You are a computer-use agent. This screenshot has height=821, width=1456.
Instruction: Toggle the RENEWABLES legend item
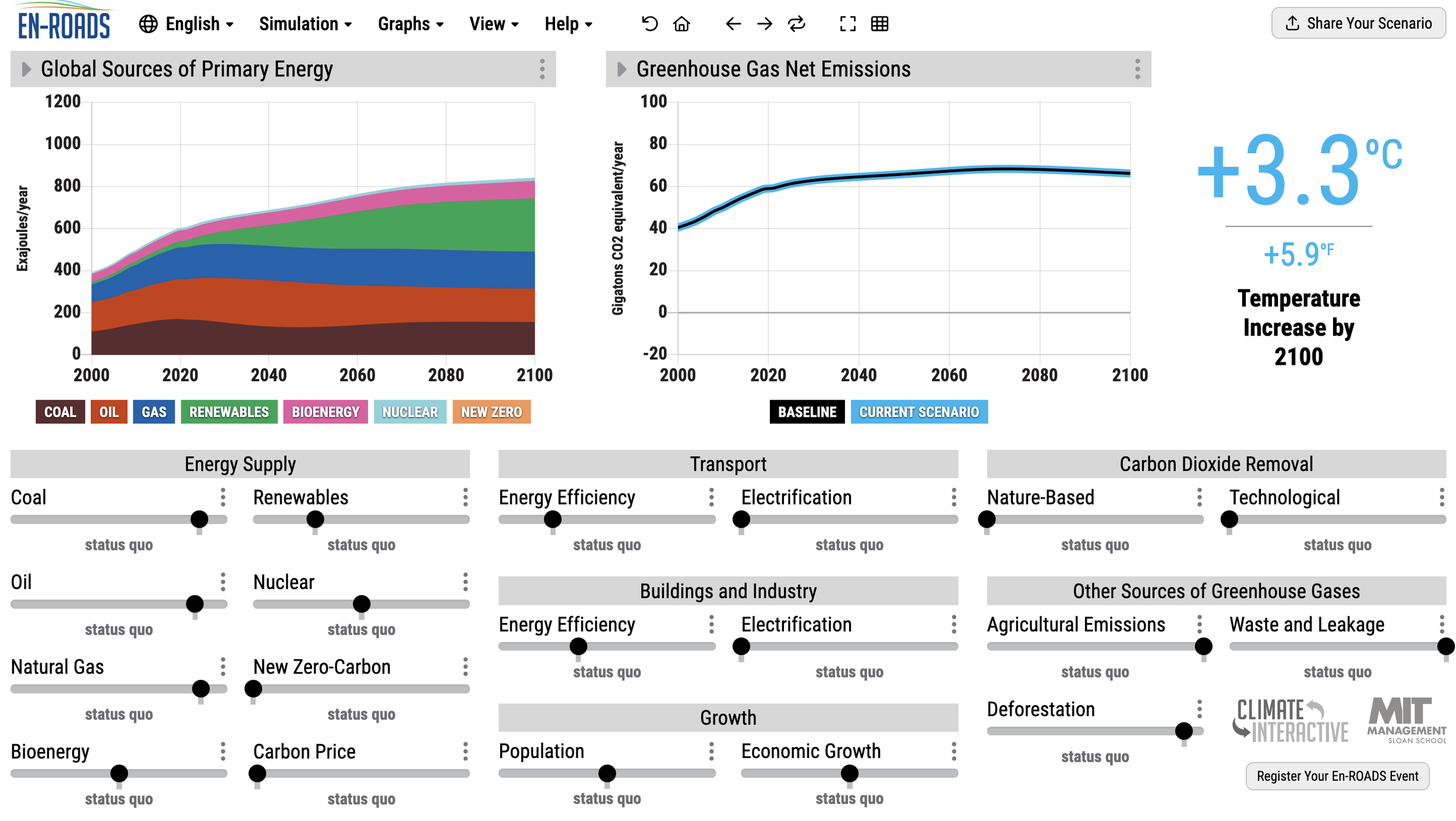pyautogui.click(x=229, y=412)
